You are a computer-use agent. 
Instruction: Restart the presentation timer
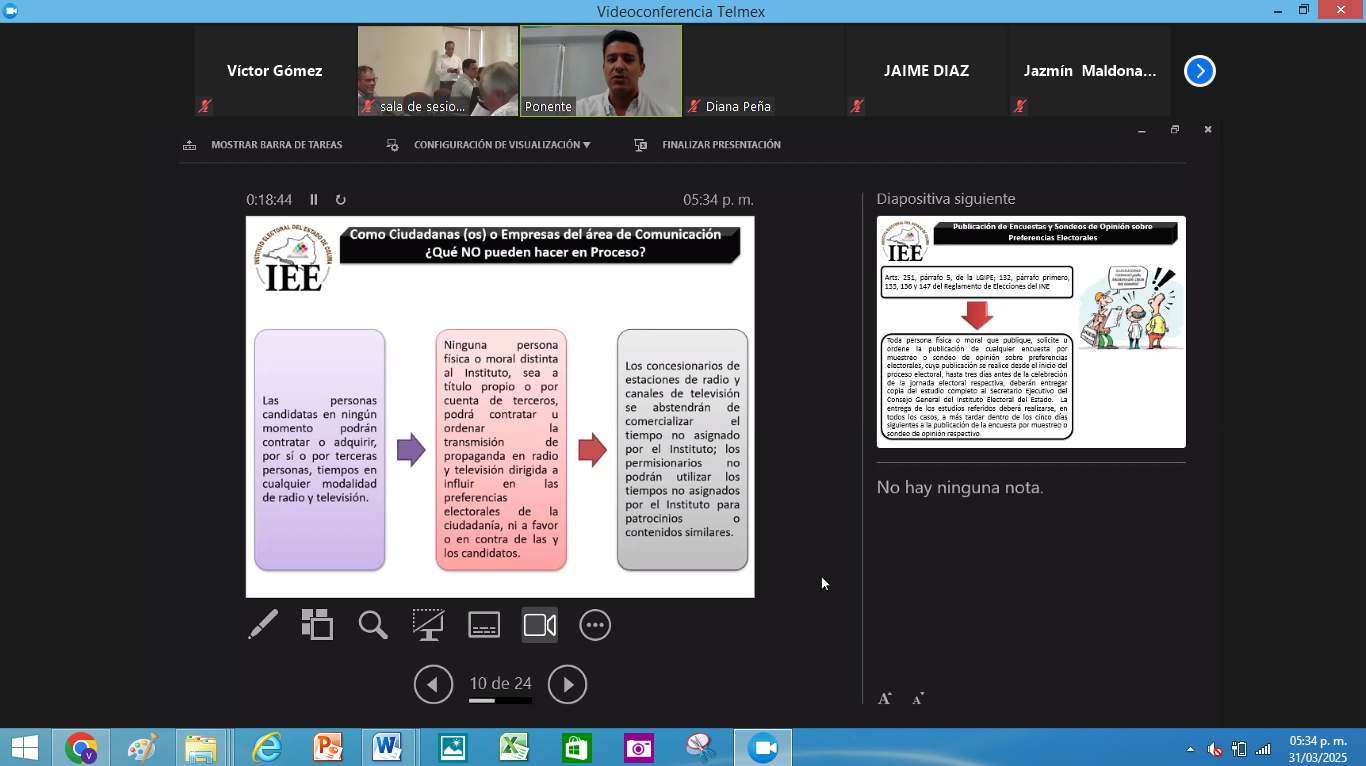click(341, 200)
